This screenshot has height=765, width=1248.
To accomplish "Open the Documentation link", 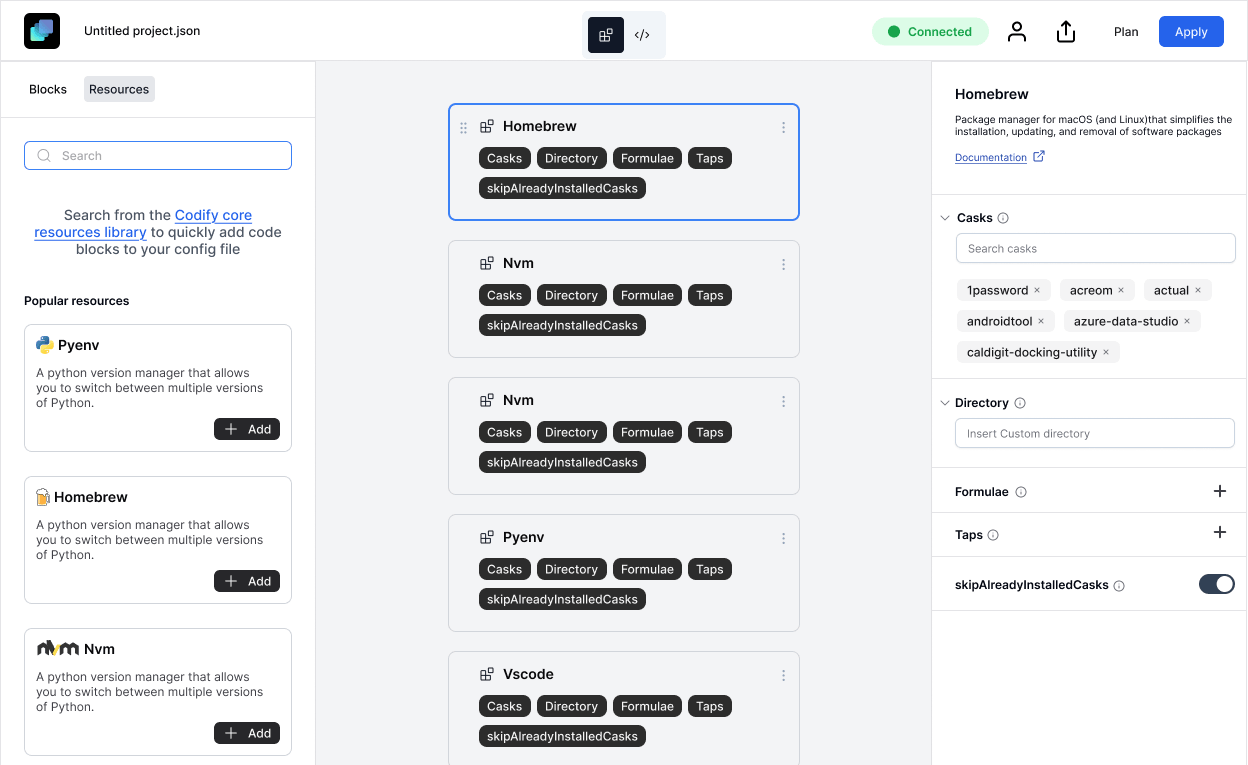I will click(991, 157).
